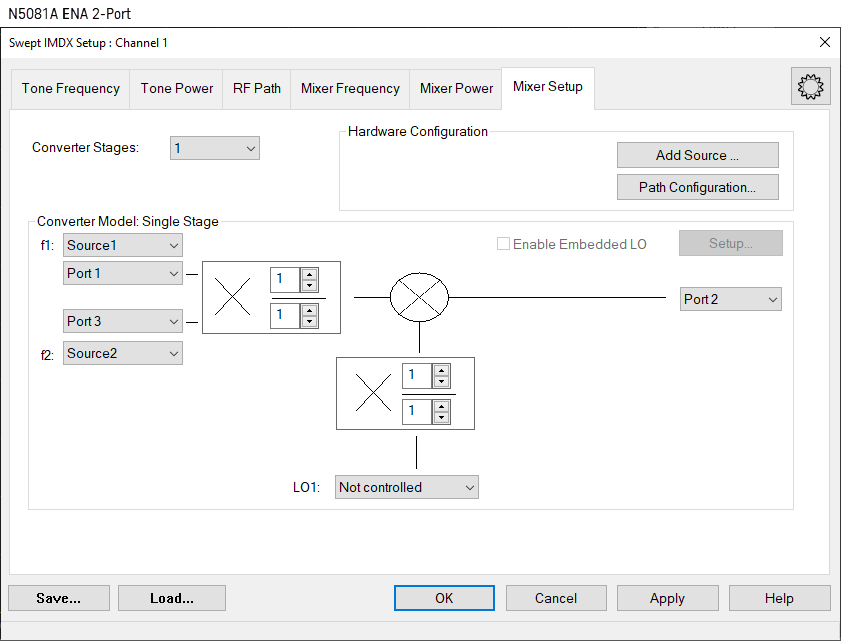Click the LO multiplier X symbol
Viewport: 841px width, 641px height.
pos(373,393)
